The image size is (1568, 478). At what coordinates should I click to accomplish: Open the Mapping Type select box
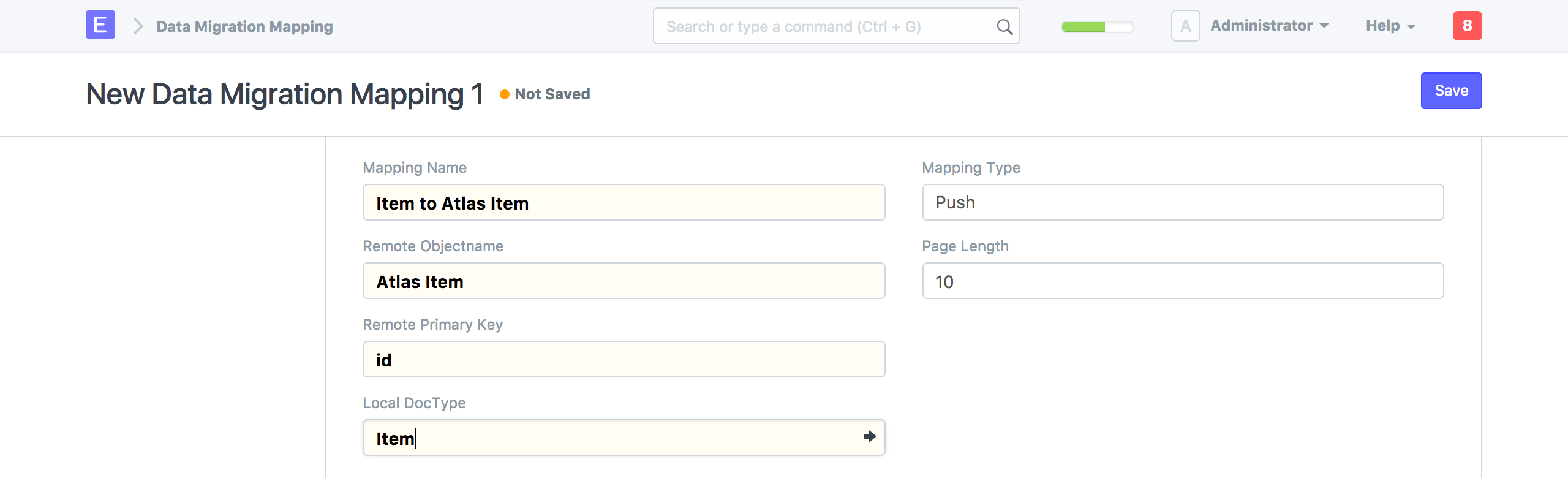(x=1182, y=202)
